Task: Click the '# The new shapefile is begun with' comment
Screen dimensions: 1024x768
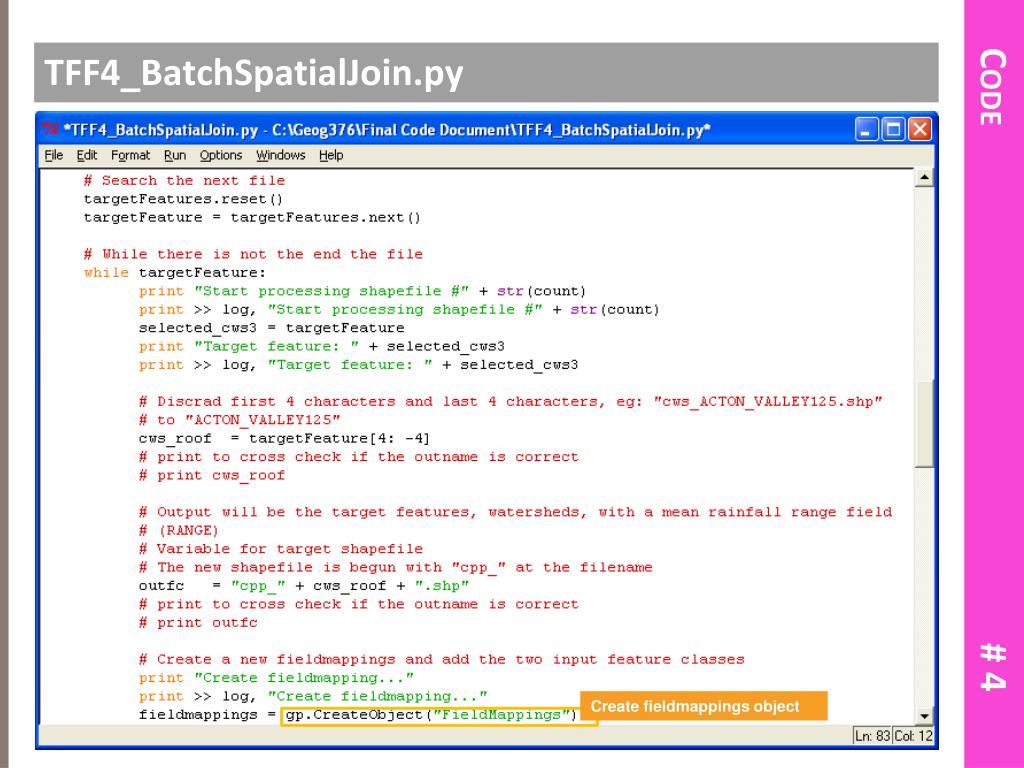Action: tap(396, 568)
